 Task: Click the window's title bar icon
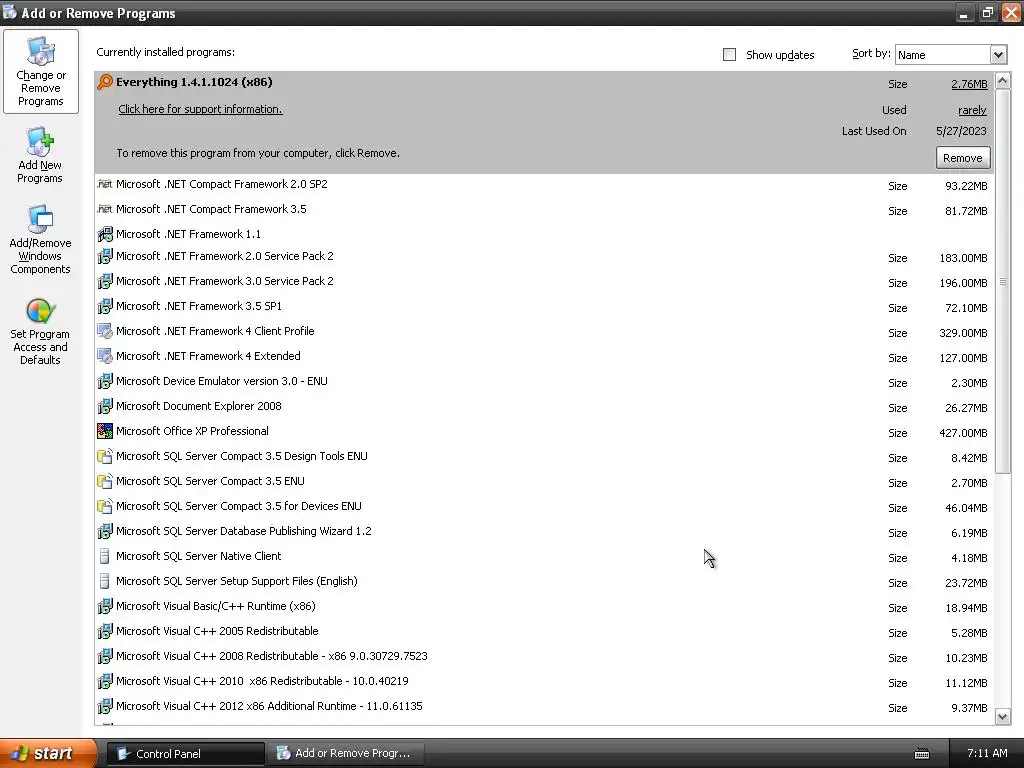[10, 12]
